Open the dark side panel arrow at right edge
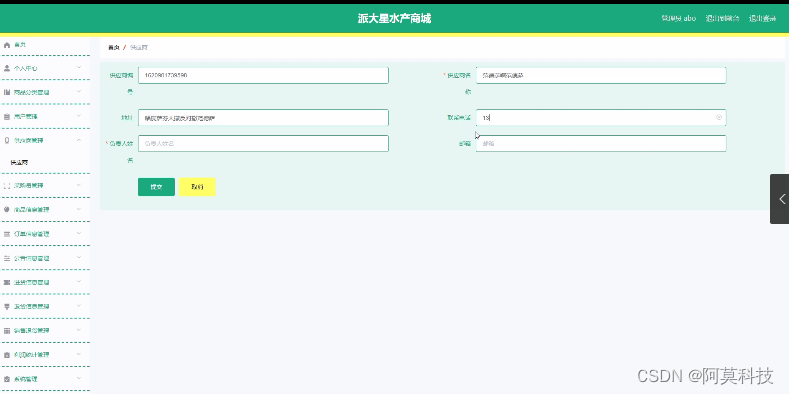The width and height of the screenshot is (789, 394). point(779,199)
